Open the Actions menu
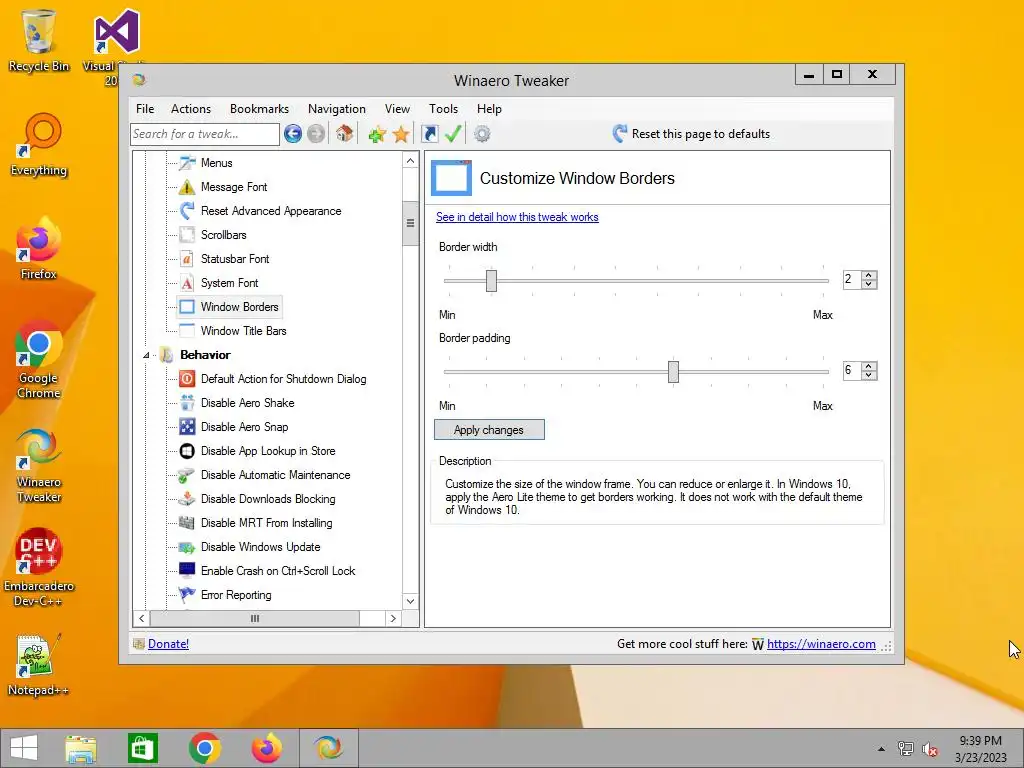Viewport: 1024px width, 768px height. (191, 109)
